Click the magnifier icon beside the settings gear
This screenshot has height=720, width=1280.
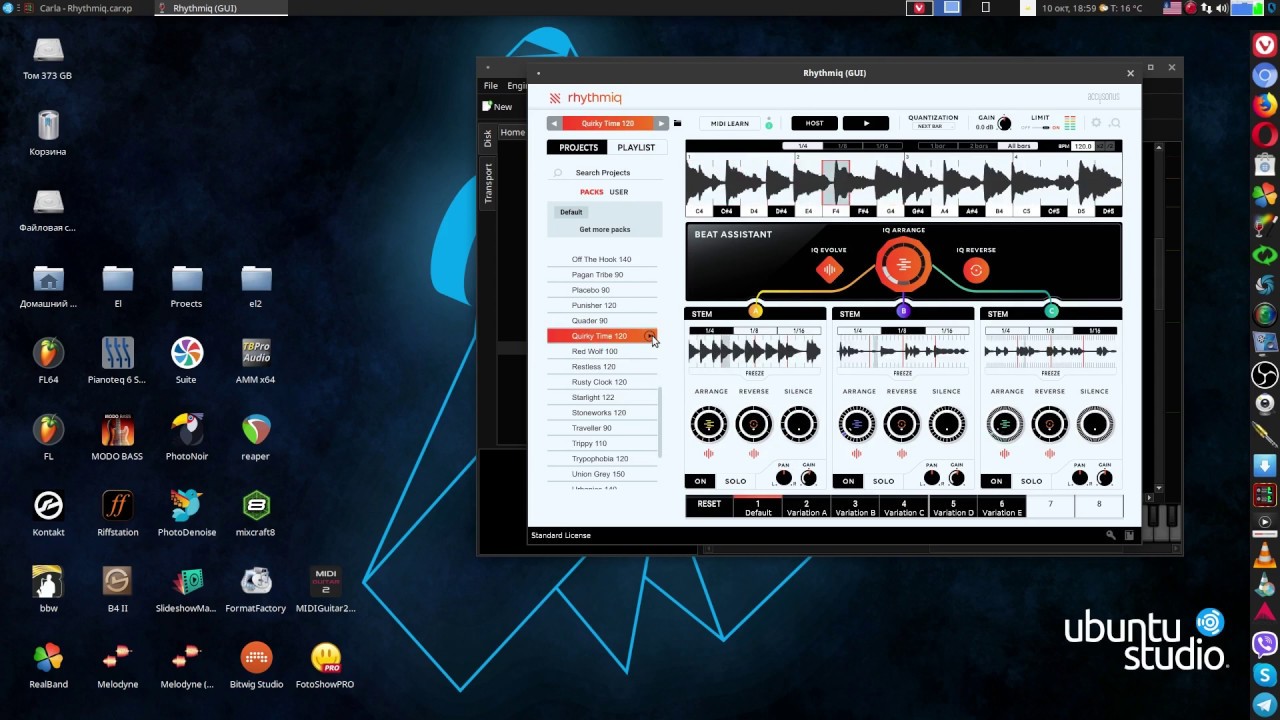coord(1115,123)
